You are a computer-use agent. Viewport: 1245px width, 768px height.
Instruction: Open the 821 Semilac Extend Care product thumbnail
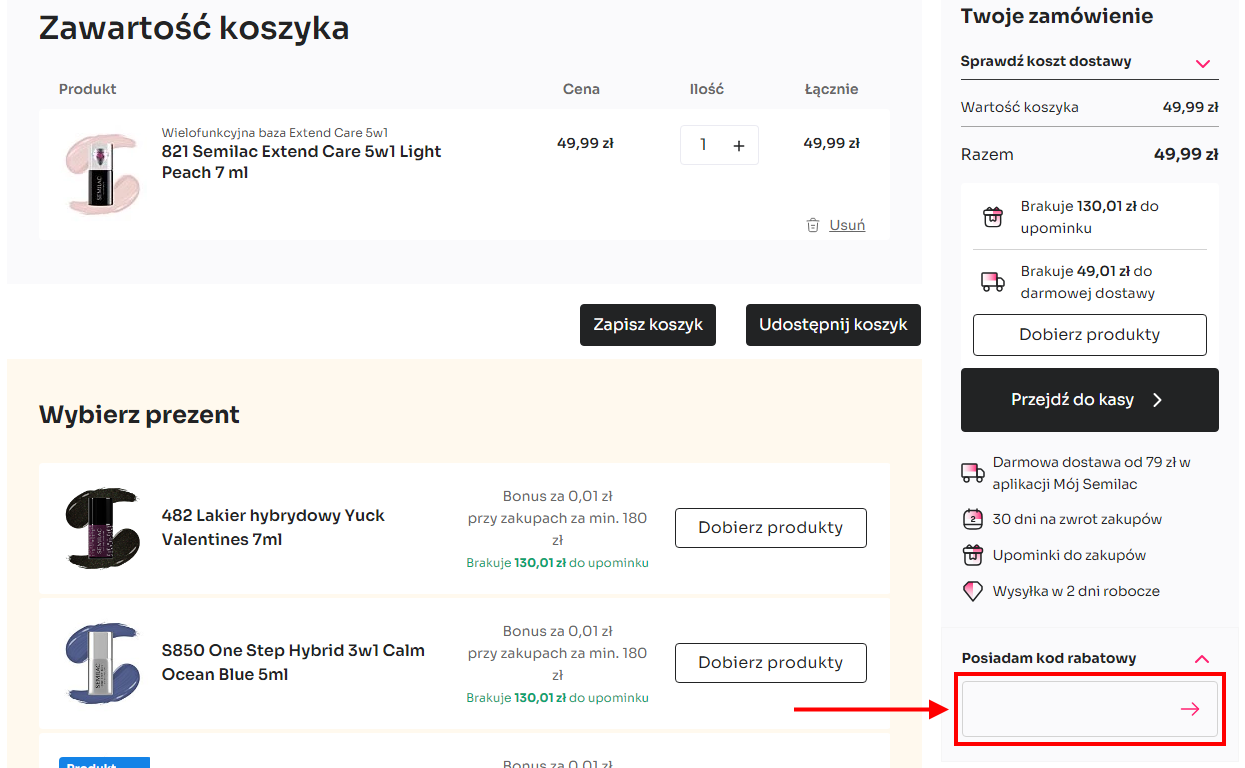point(101,174)
